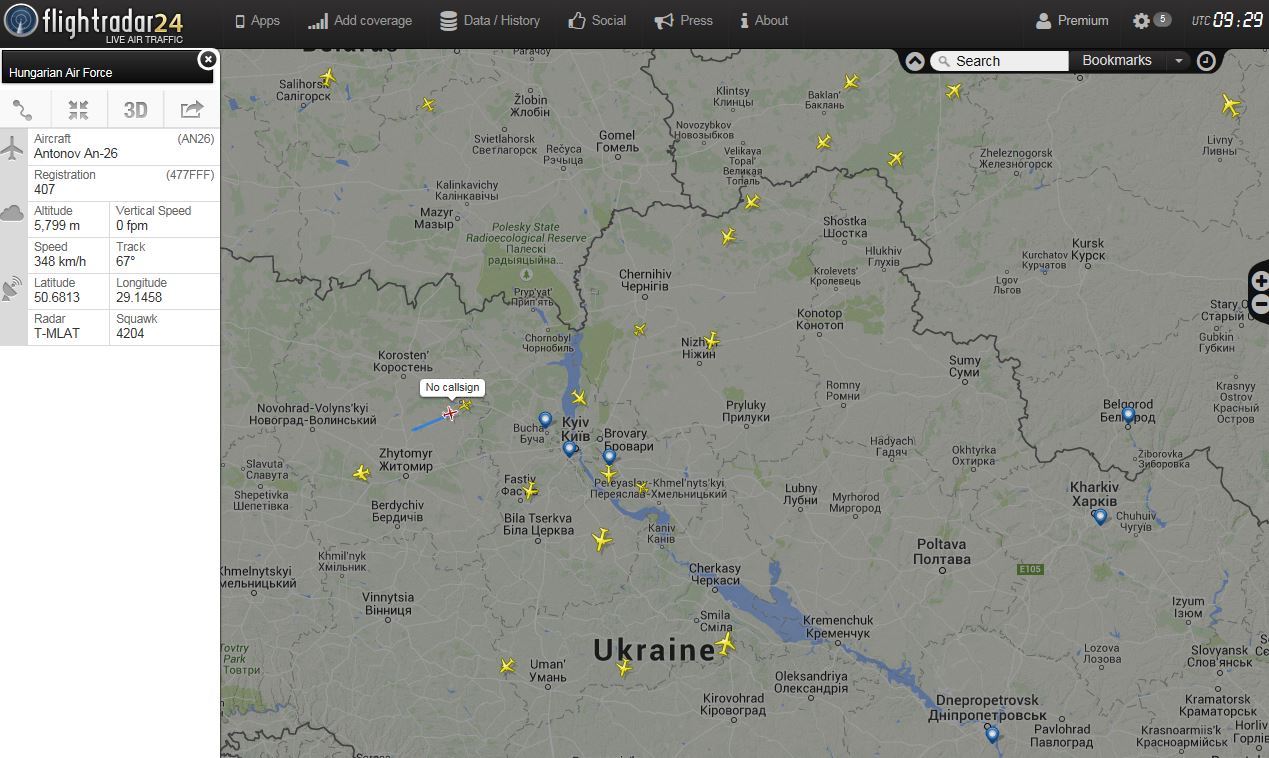Expand the Bookmarks dropdown arrow
The width and height of the screenshot is (1269, 758).
pos(1179,61)
